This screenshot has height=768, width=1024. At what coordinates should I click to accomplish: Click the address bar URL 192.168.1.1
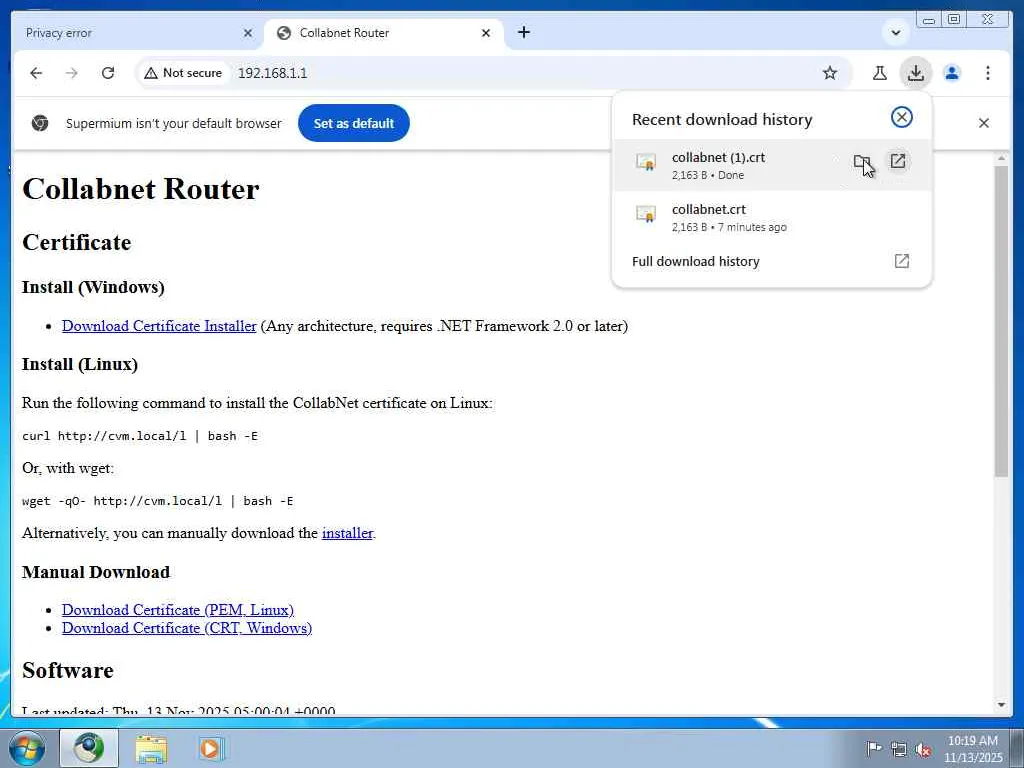point(272,73)
